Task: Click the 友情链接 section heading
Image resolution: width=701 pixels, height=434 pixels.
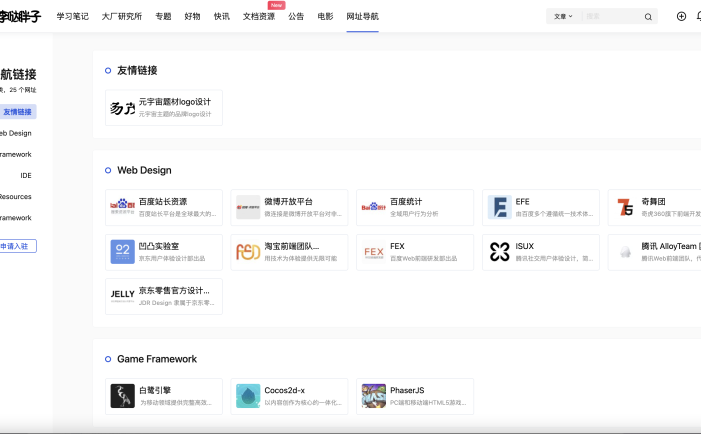Action: click(137, 70)
